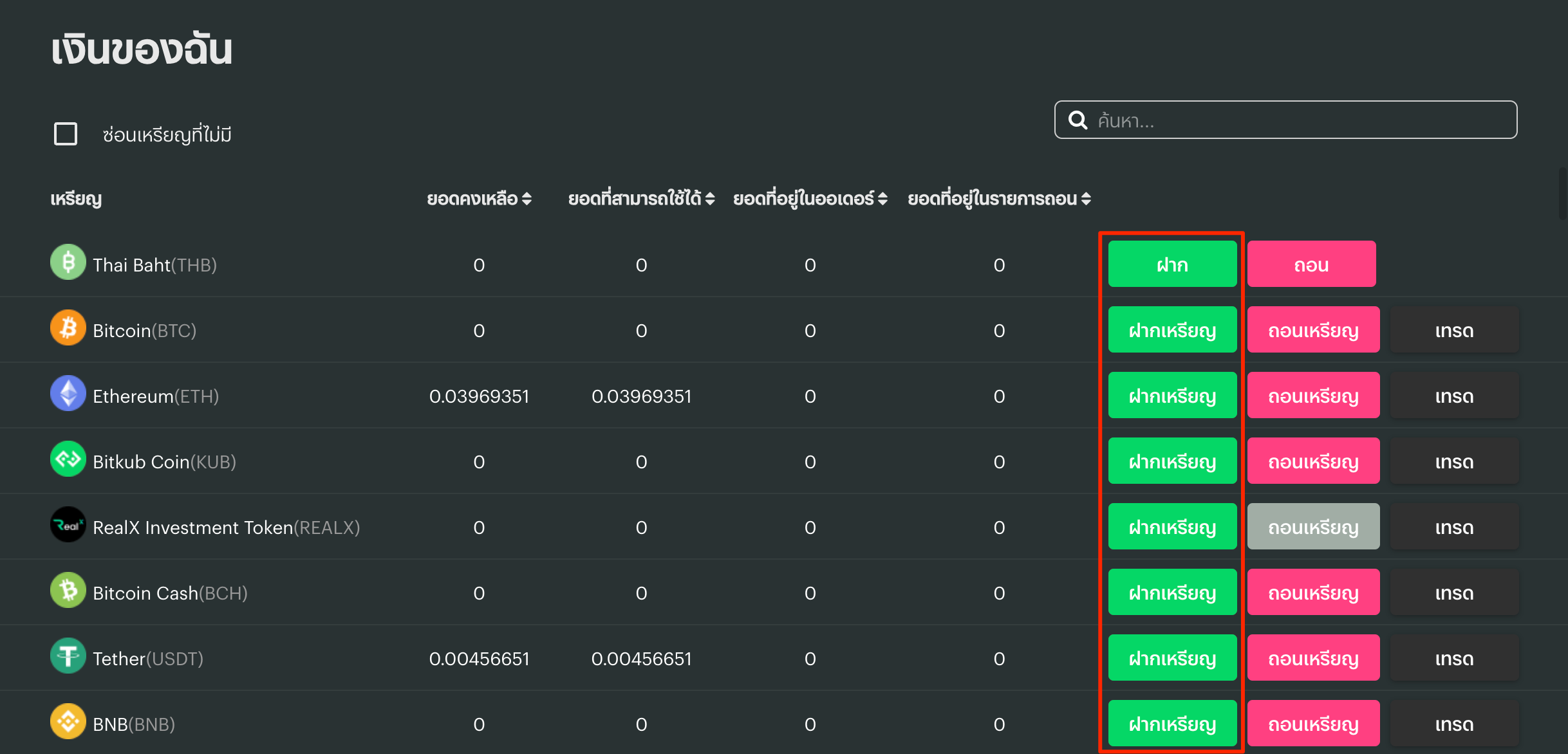
Task: Click the Bitcoin orange coin icon
Action: click(x=68, y=328)
